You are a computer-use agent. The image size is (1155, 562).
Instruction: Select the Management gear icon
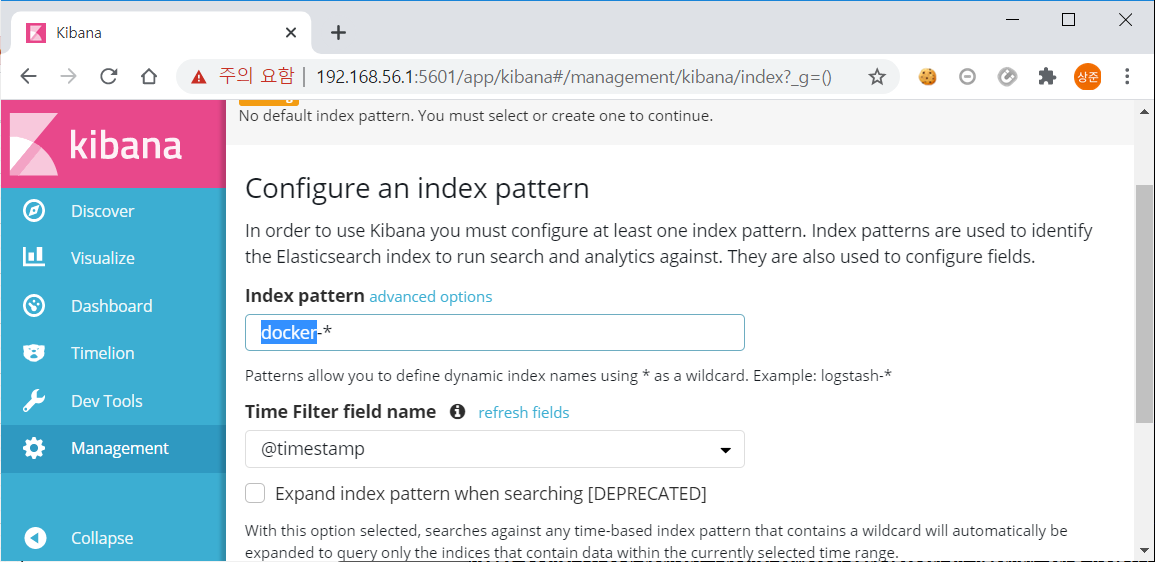point(34,448)
